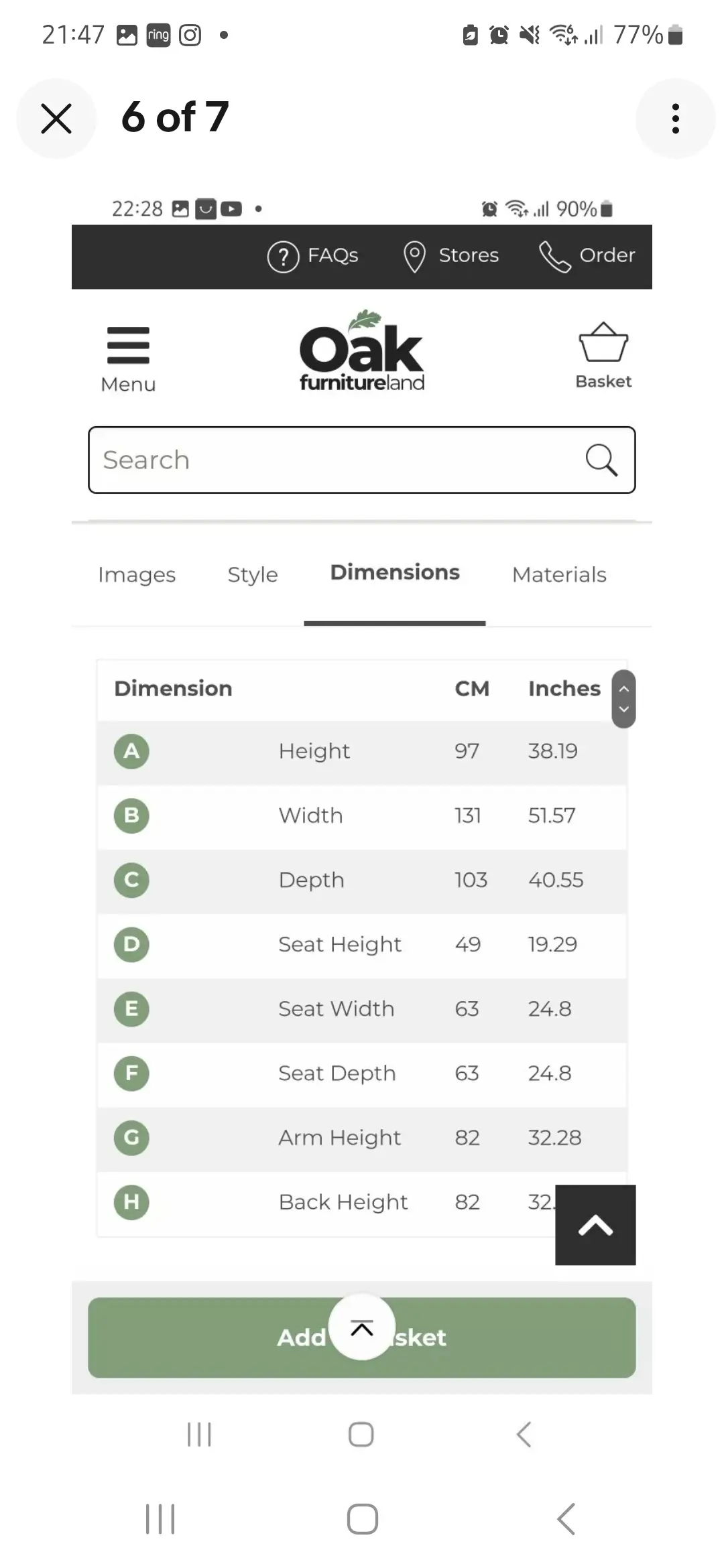The width and height of the screenshot is (724, 1568).
Task: Tap the Android home navigation button
Action: point(362,1518)
